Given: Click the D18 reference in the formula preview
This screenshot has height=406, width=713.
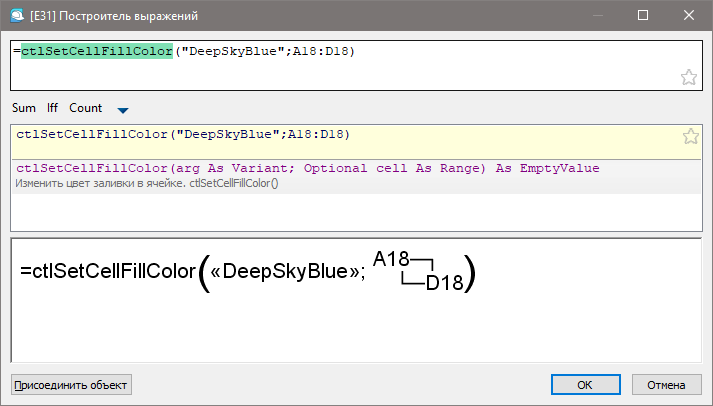Looking at the screenshot, I should pyautogui.click(x=444, y=283).
